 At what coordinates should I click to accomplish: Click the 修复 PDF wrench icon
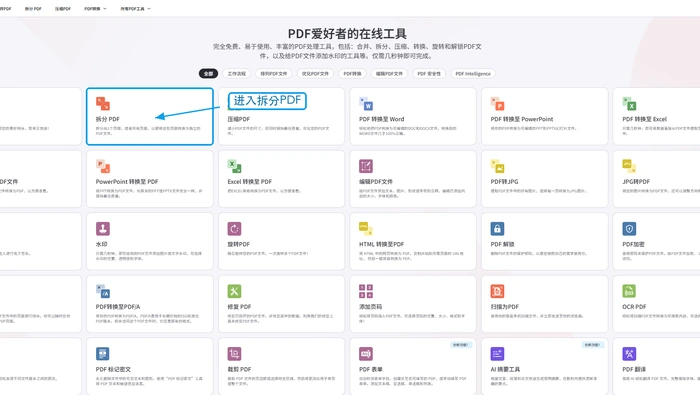pos(234,291)
